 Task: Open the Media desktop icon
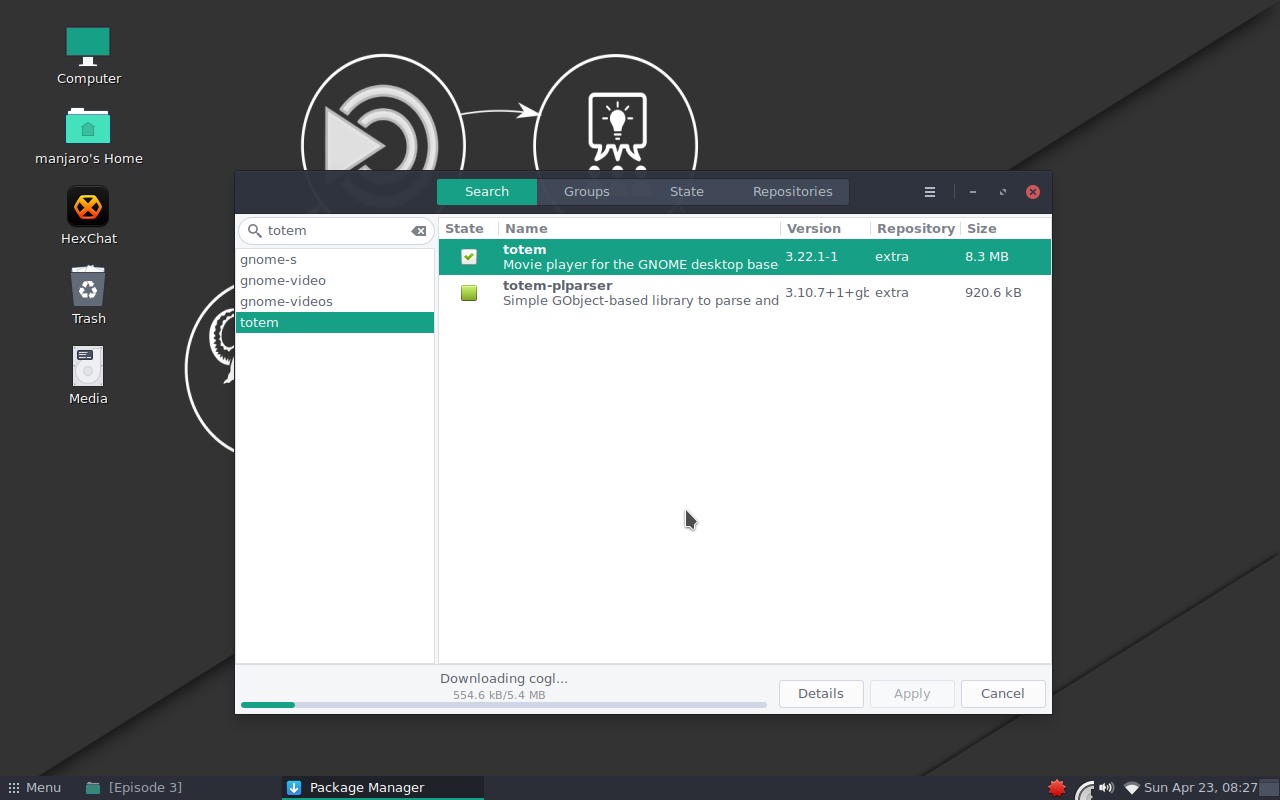click(87, 366)
